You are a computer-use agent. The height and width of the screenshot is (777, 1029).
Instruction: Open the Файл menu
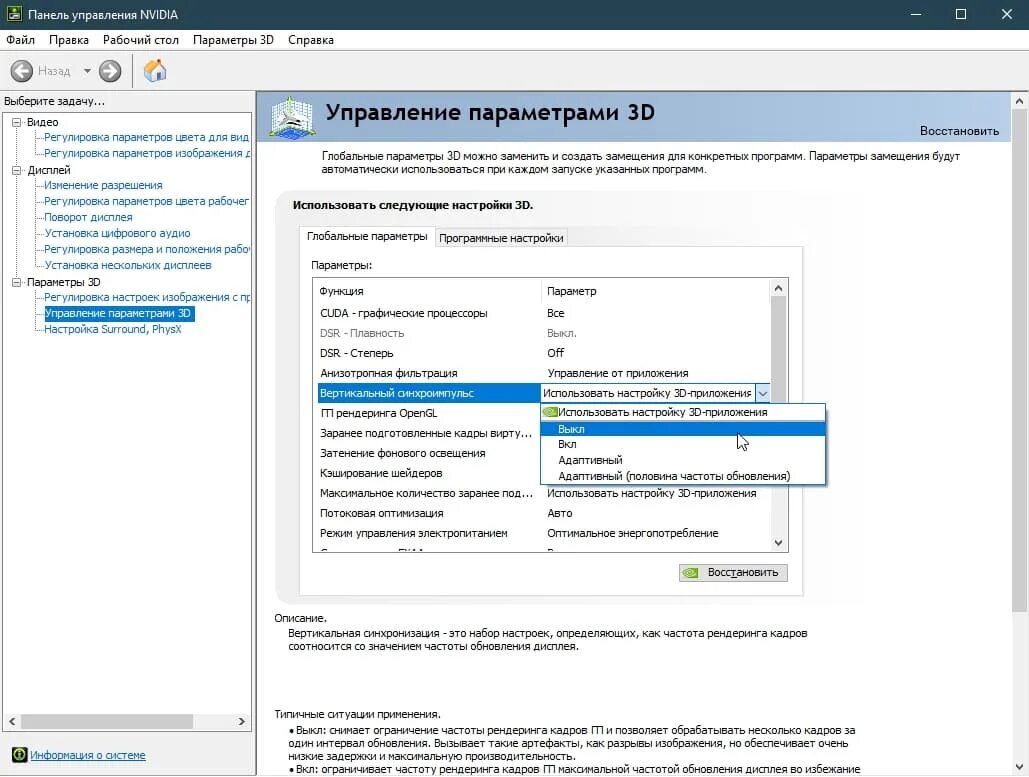click(20, 40)
